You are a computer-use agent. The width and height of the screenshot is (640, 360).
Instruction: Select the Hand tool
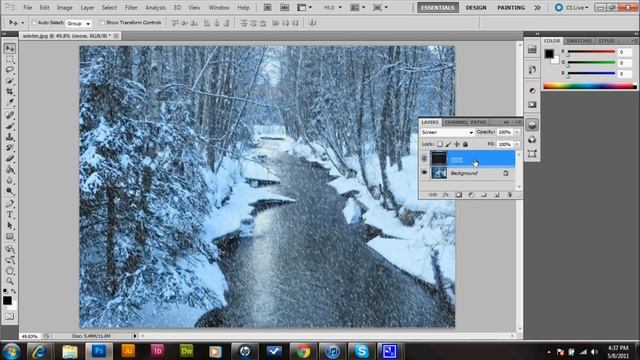tap(10, 270)
